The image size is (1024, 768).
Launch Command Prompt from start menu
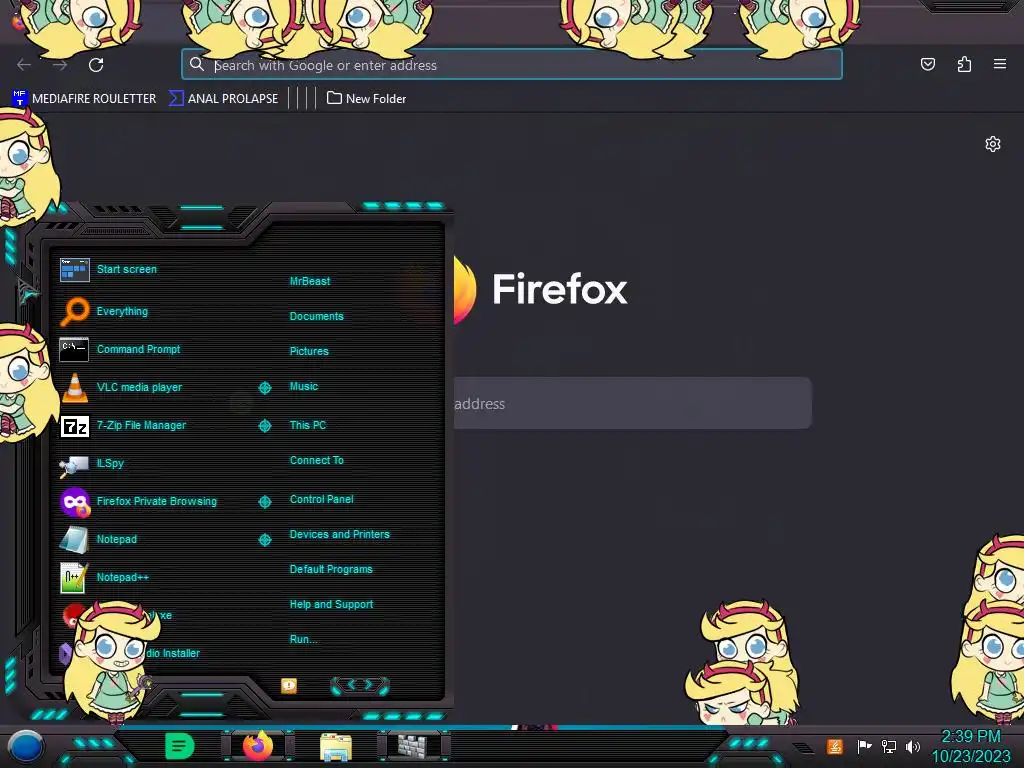click(x=120, y=349)
